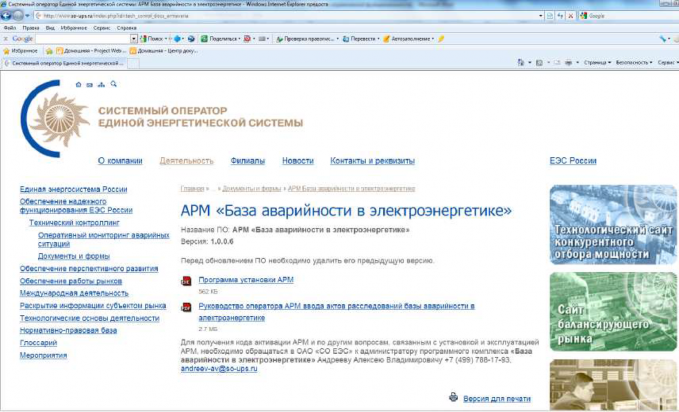Screen dimensions: 679x412
Task: Click the site envelope mail icon
Action: click(90, 85)
